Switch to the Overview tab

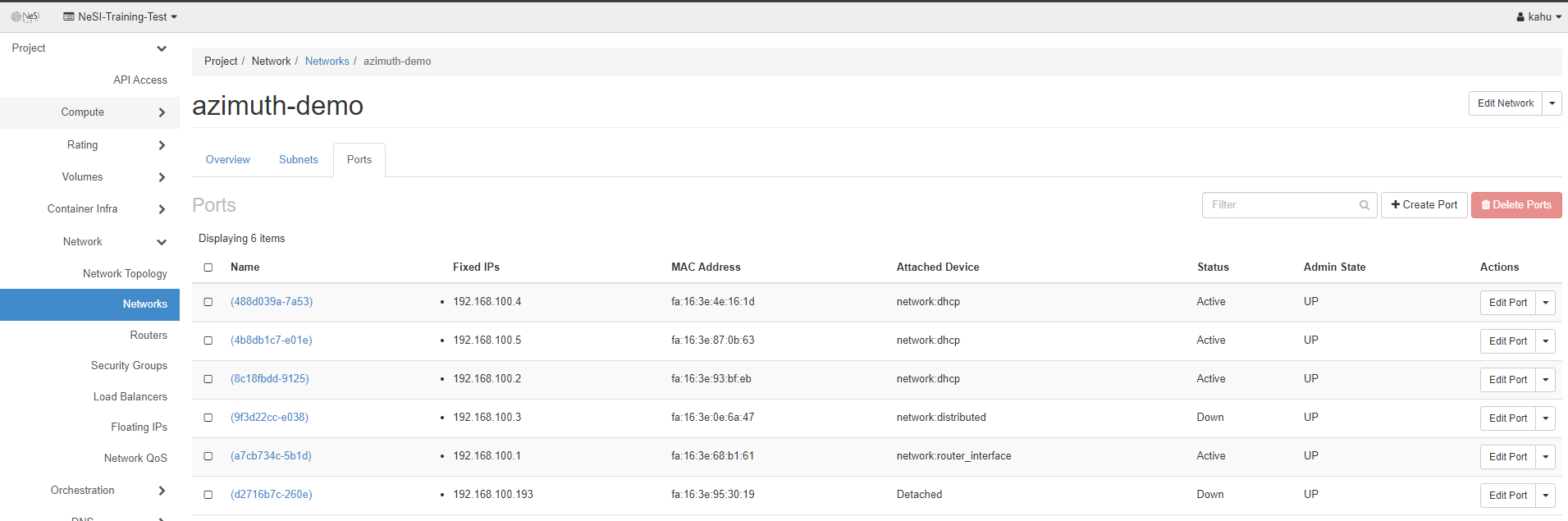point(227,160)
